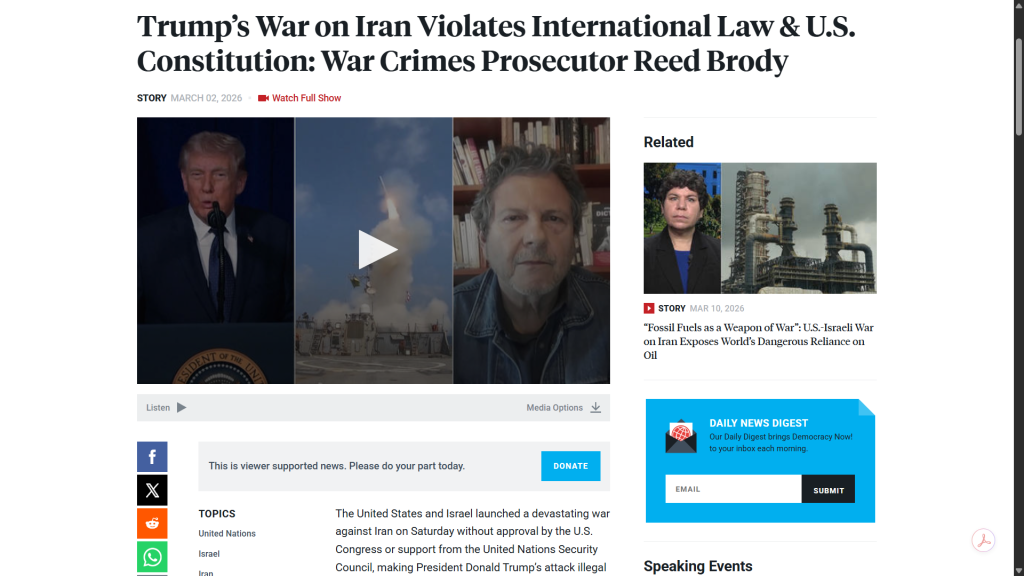
Task: Click the Listen play triangle icon
Action: (x=182, y=408)
